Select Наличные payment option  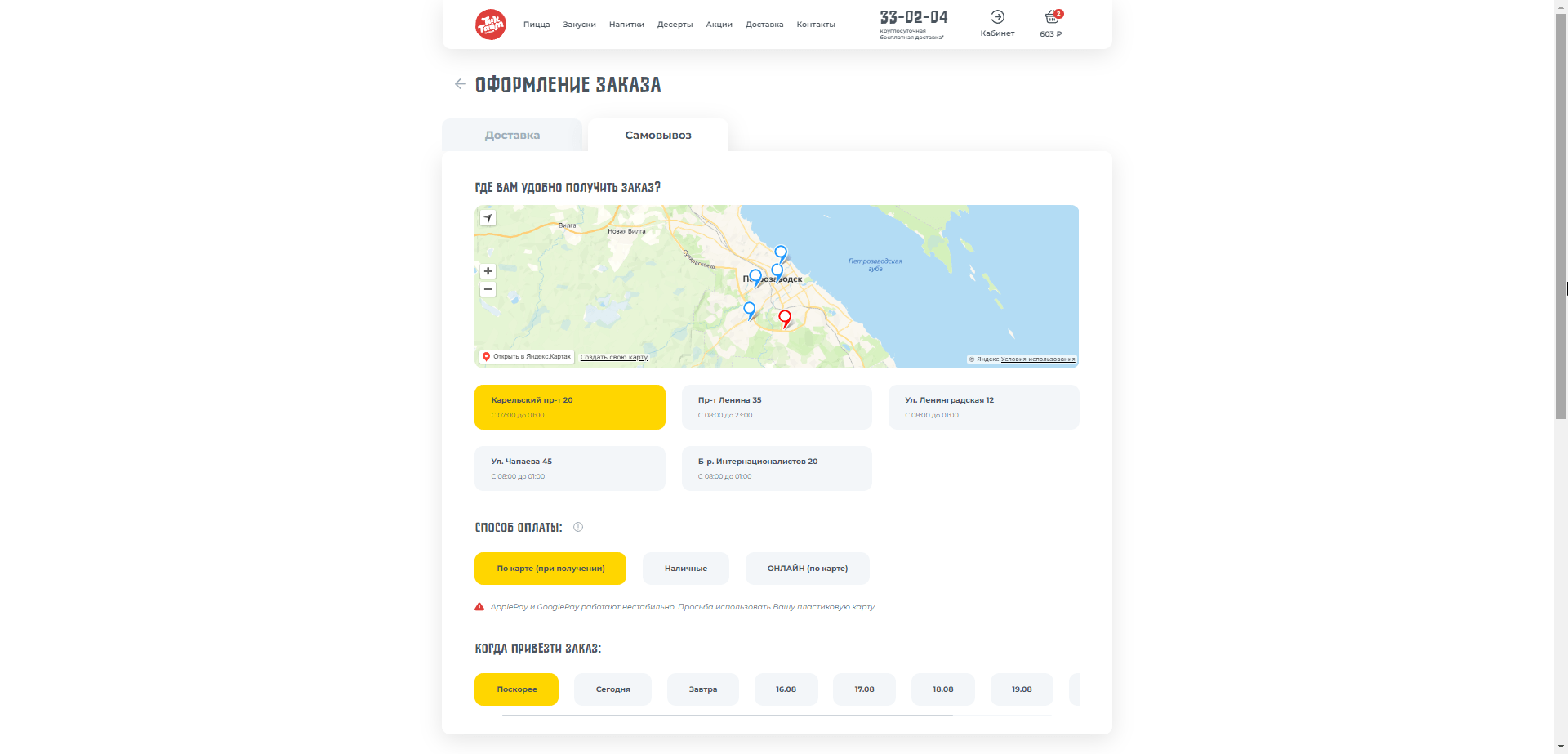click(x=686, y=569)
